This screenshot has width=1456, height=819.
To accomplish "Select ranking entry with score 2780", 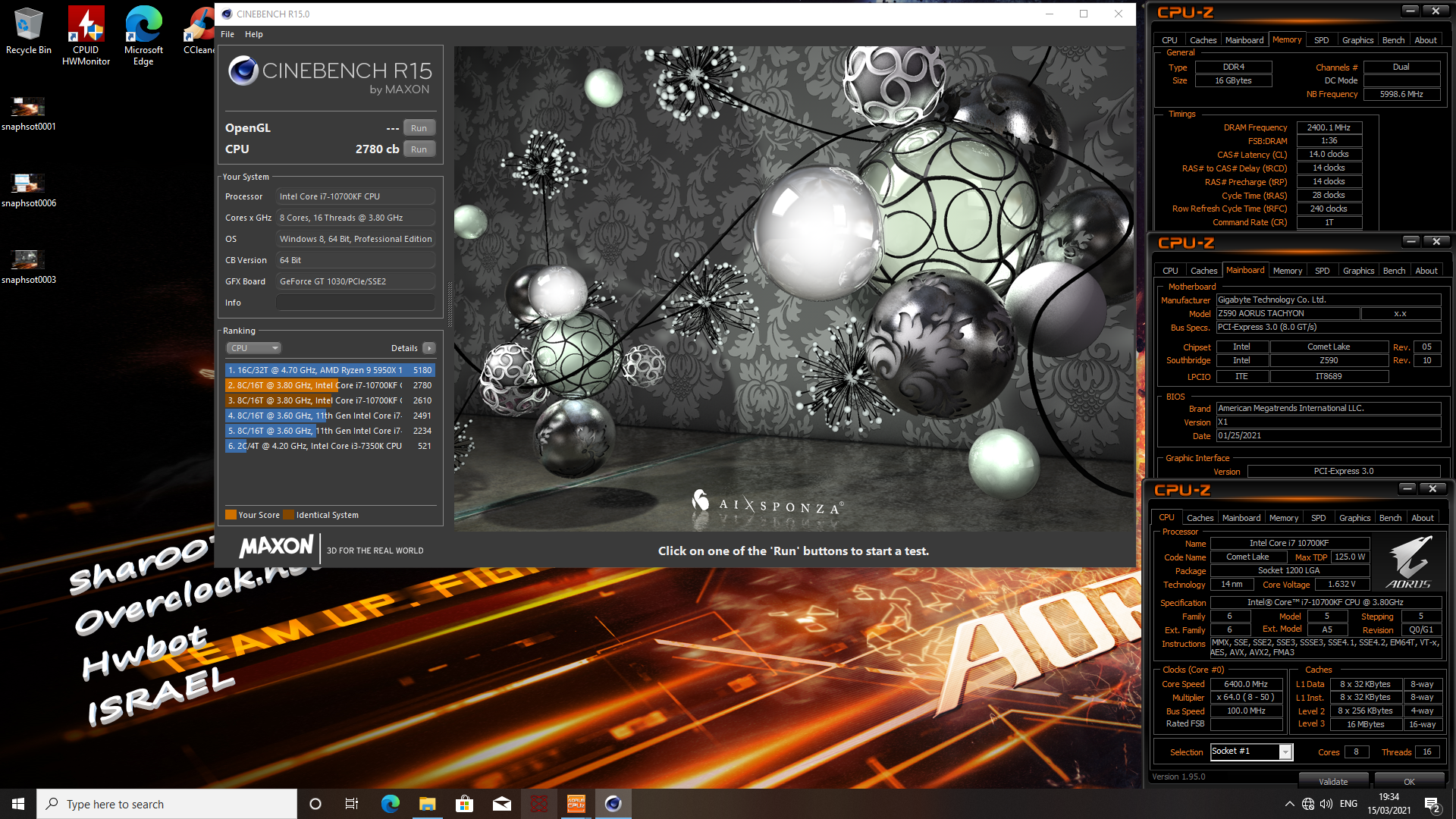I will pos(330,385).
